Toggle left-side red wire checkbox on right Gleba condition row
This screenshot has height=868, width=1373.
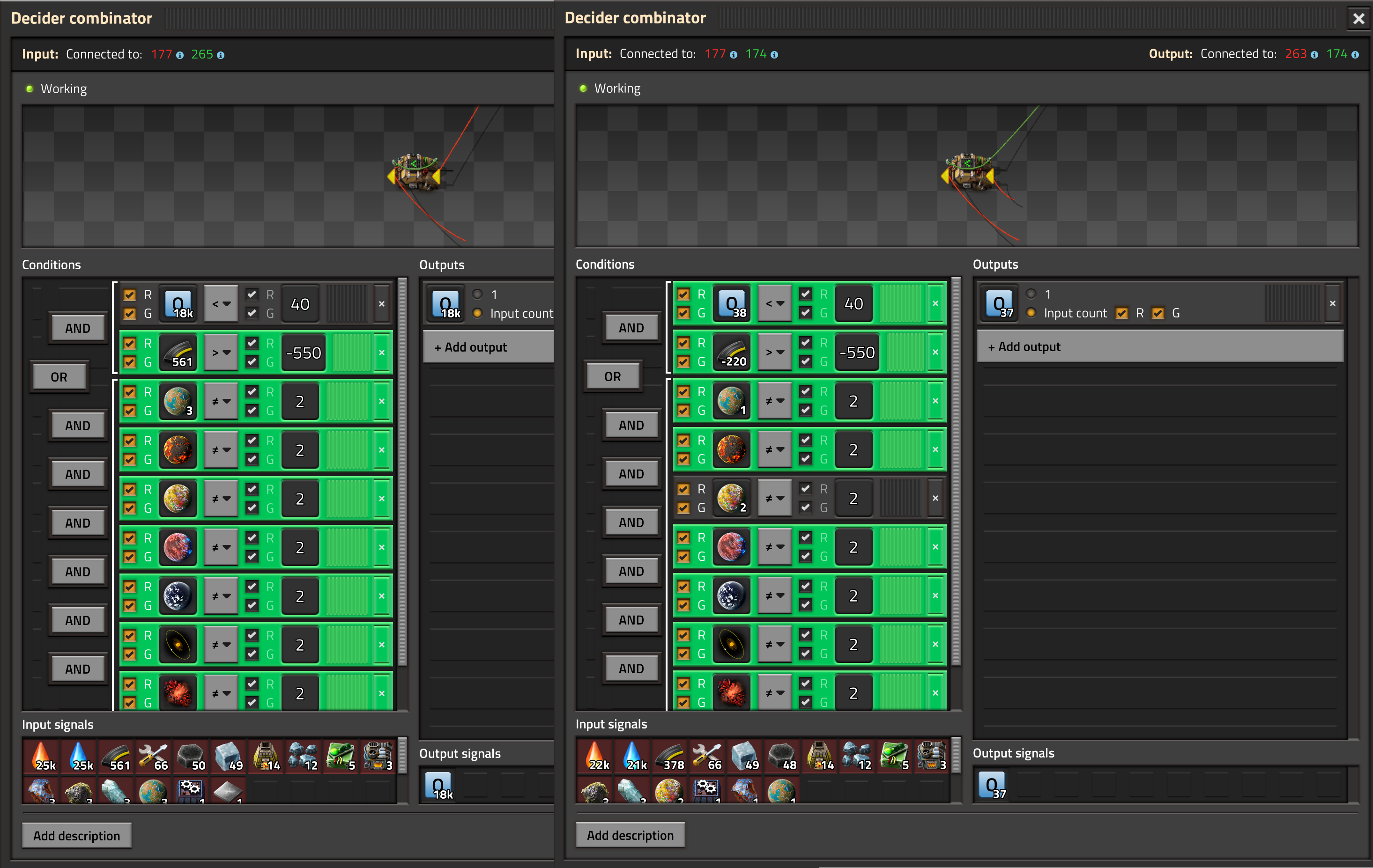tap(683, 489)
